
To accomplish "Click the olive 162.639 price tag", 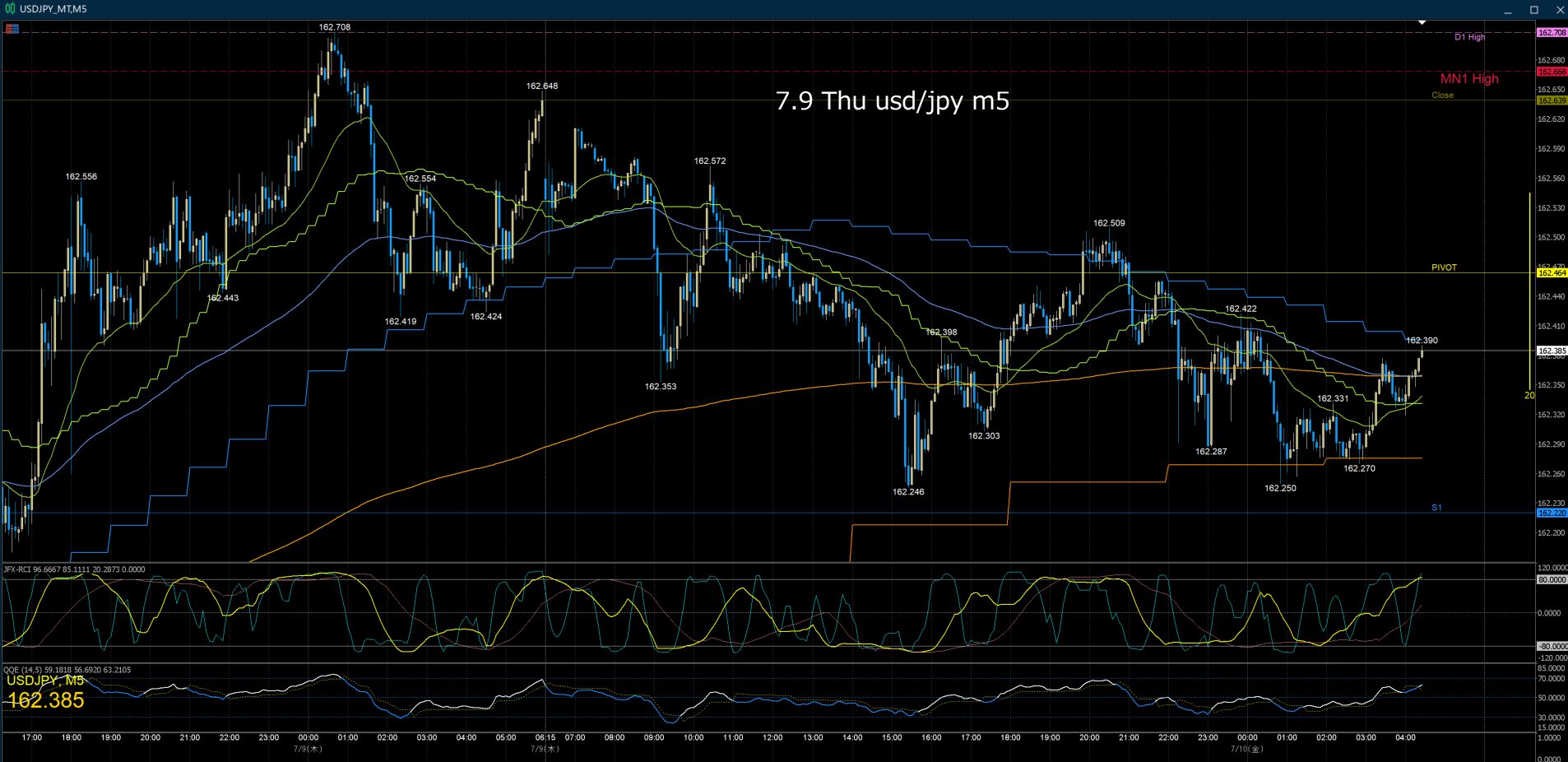I will click(1552, 100).
